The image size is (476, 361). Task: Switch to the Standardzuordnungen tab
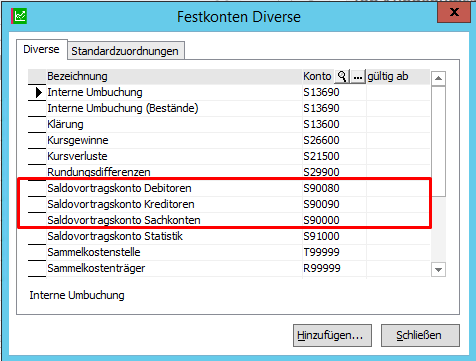(125, 51)
